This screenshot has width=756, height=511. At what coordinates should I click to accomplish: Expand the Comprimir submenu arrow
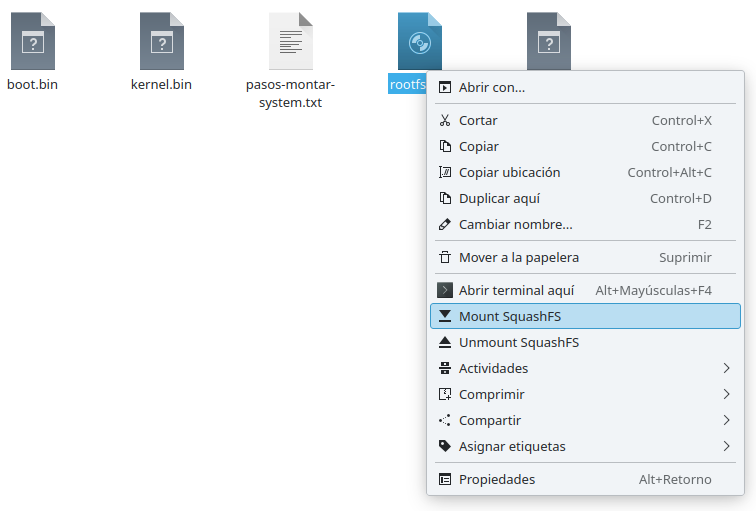coord(727,395)
